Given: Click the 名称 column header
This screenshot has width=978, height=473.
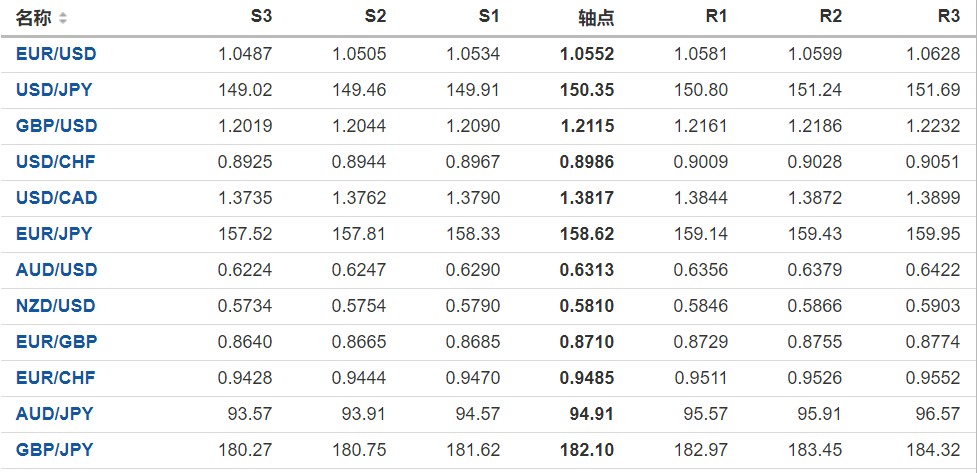Looking at the screenshot, I should (34, 18).
